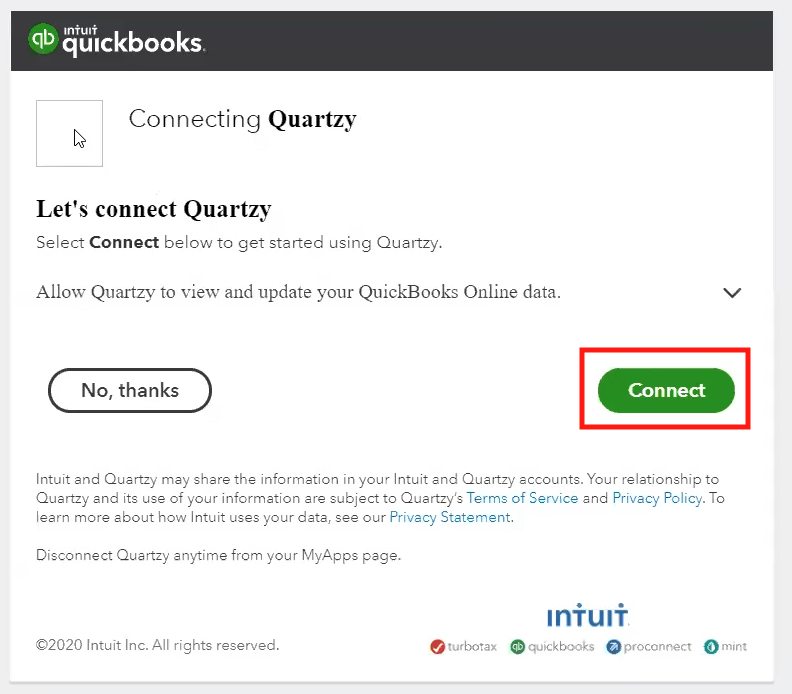Click the Disconnect Quartzy anytime text
This screenshot has height=694, width=792.
point(218,555)
